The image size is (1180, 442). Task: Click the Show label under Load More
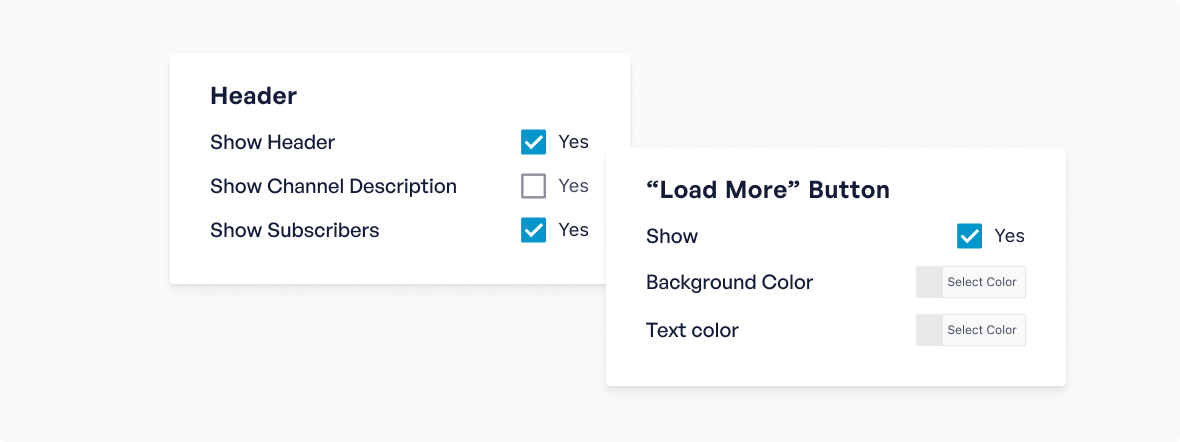pyautogui.click(x=672, y=236)
